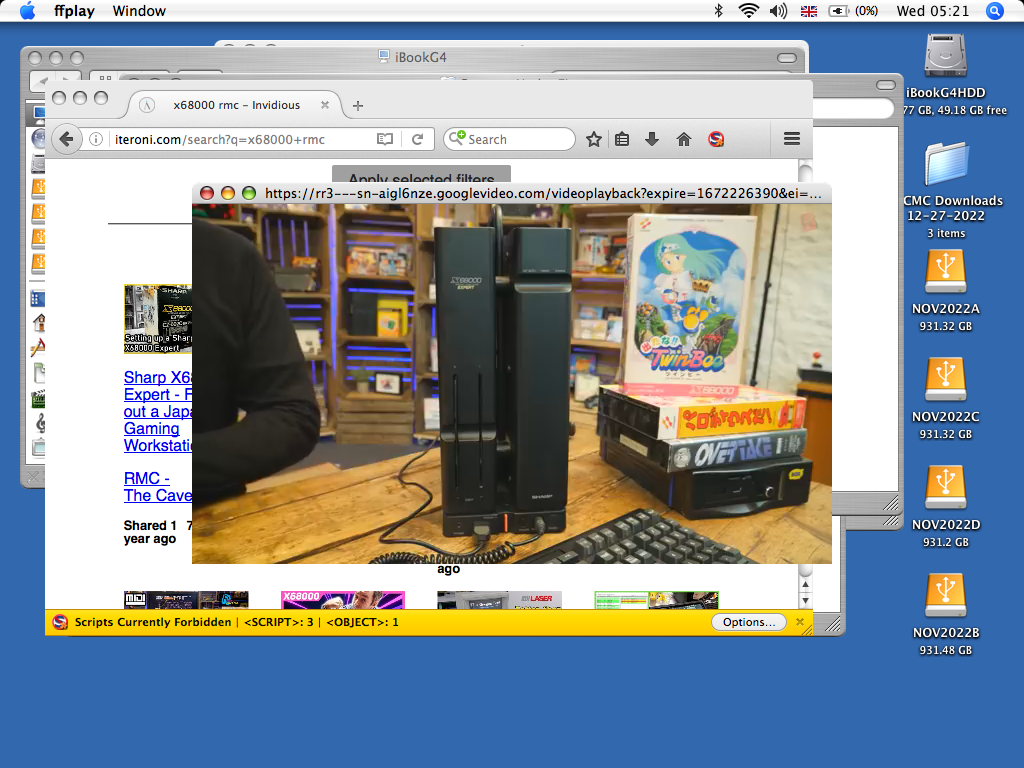Click the browser Search field
This screenshot has height=768, width=1024.
509,139
